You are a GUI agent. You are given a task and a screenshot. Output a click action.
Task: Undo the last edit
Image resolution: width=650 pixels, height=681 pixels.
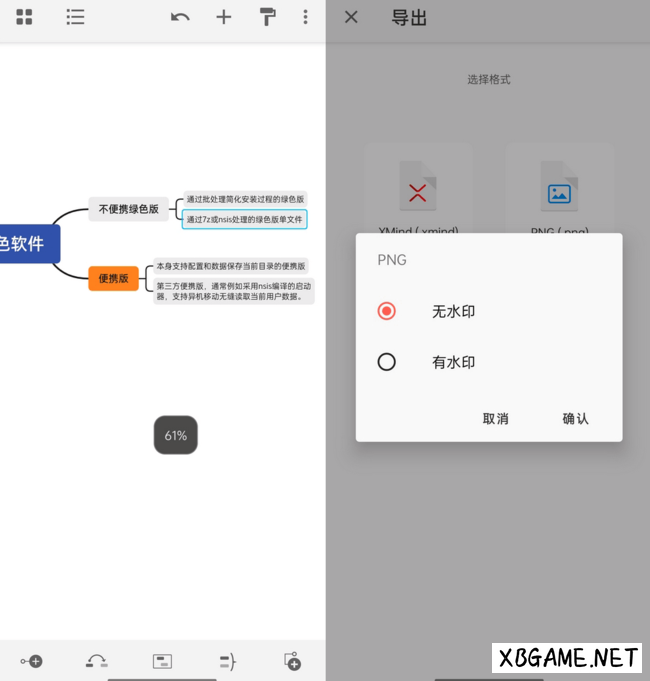click(180, 17)
